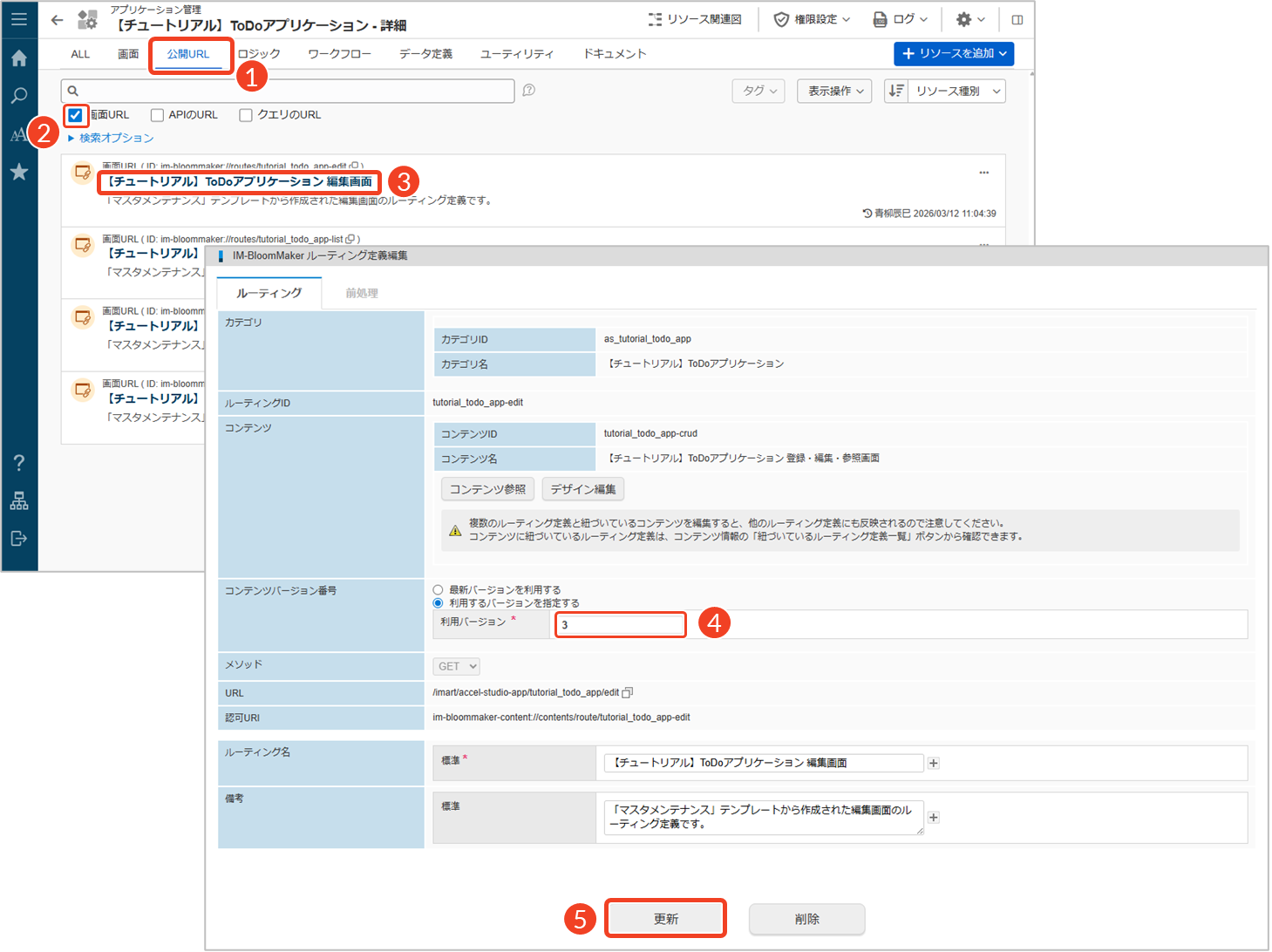Open search from the sidebar magnifier icon
The width and height of the screenshot is (1272, 952).
18,96
